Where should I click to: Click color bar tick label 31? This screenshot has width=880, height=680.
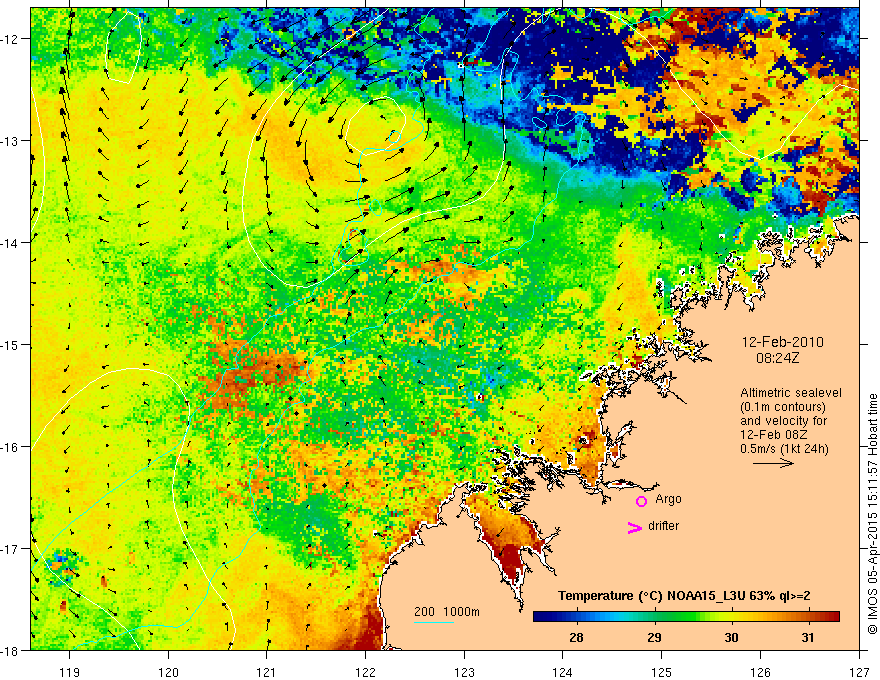[x=808, y=637]
